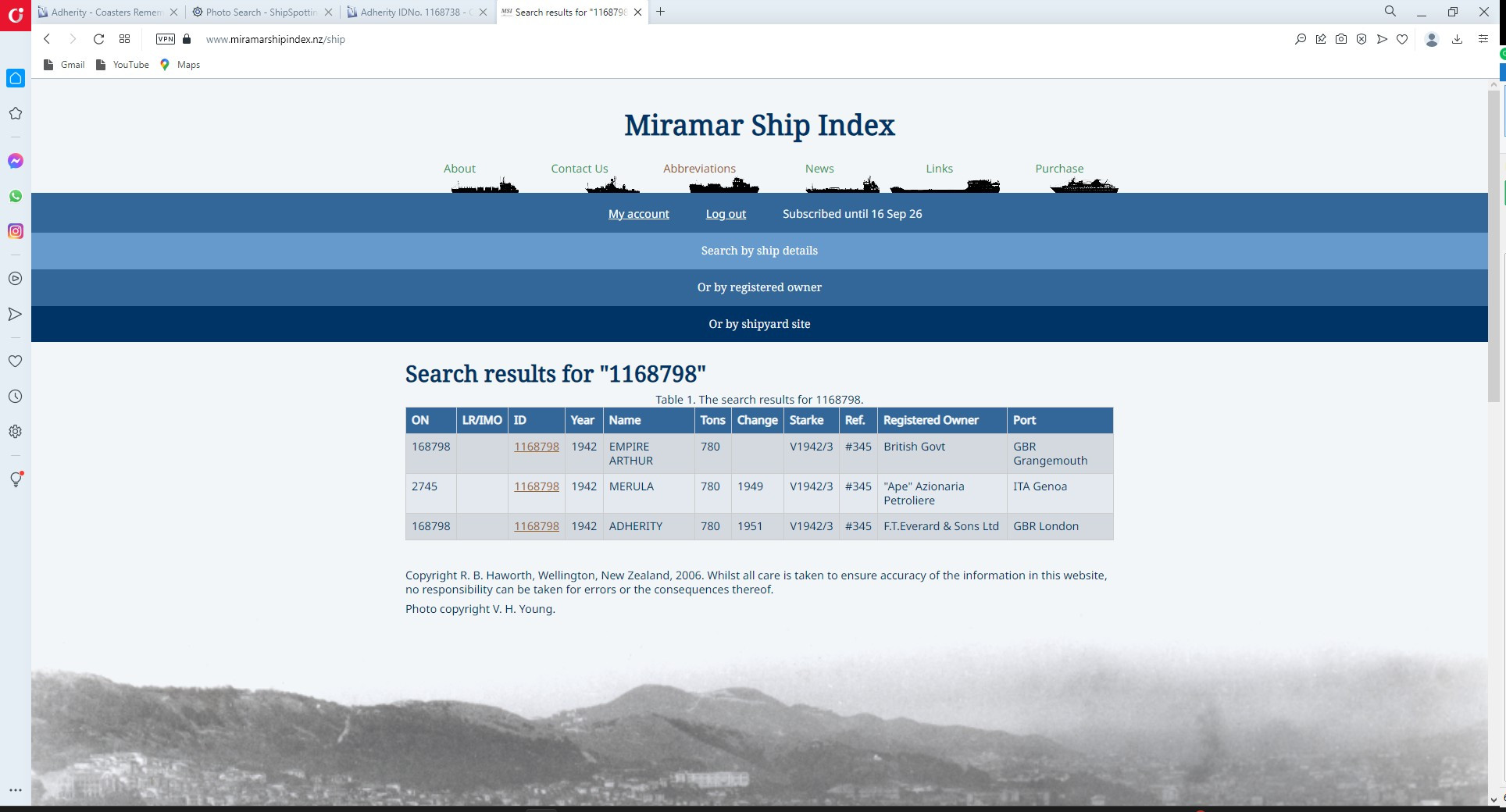Expand Search by ship details section
Image resolution: width=1506 pixels, height=812 pixels.
pyautogui.click(x=759, y=251)
